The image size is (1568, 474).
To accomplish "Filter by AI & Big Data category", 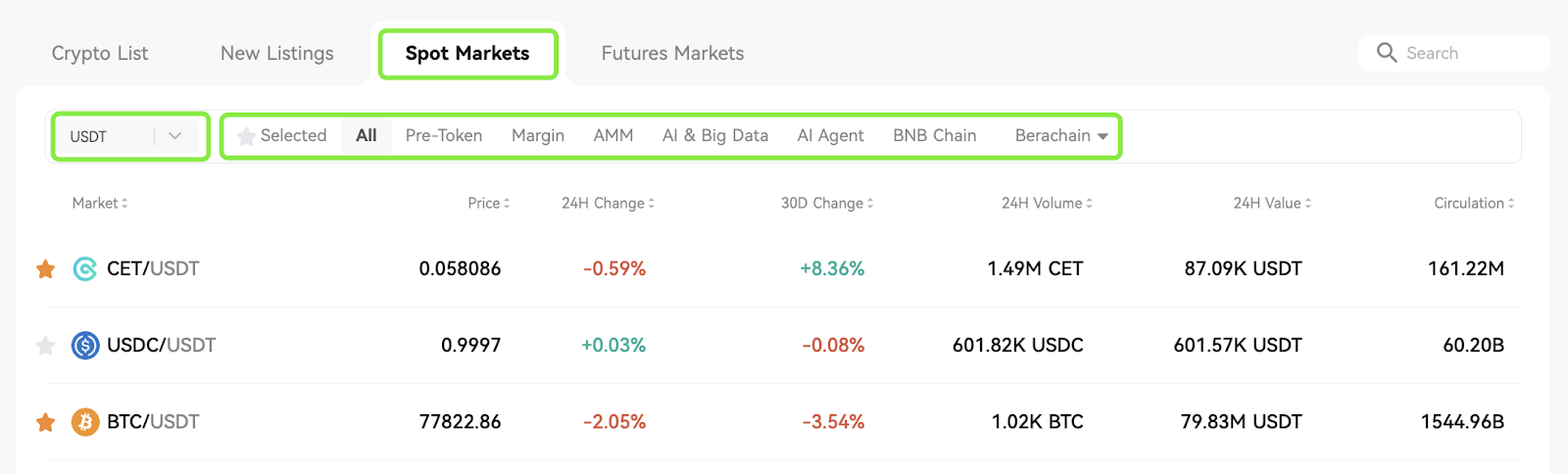I will pyautogui.click(x=715, y=136).
